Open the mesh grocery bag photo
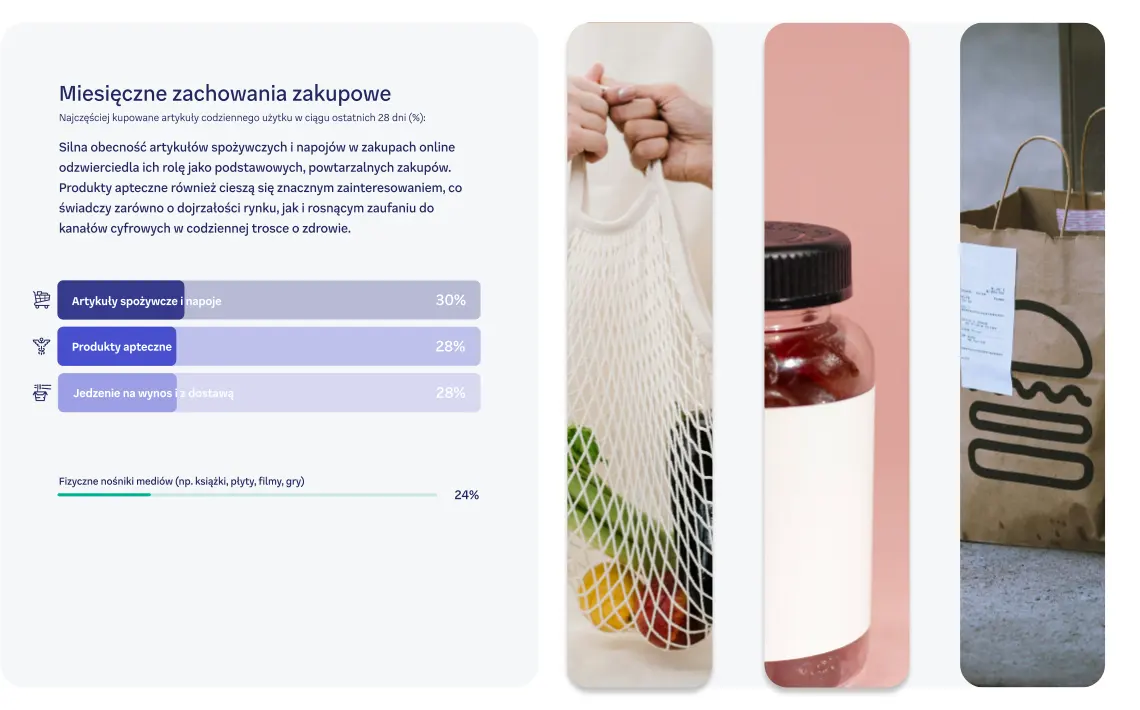Viewport: 1140px width, 710px height. (x=640, y=355)
